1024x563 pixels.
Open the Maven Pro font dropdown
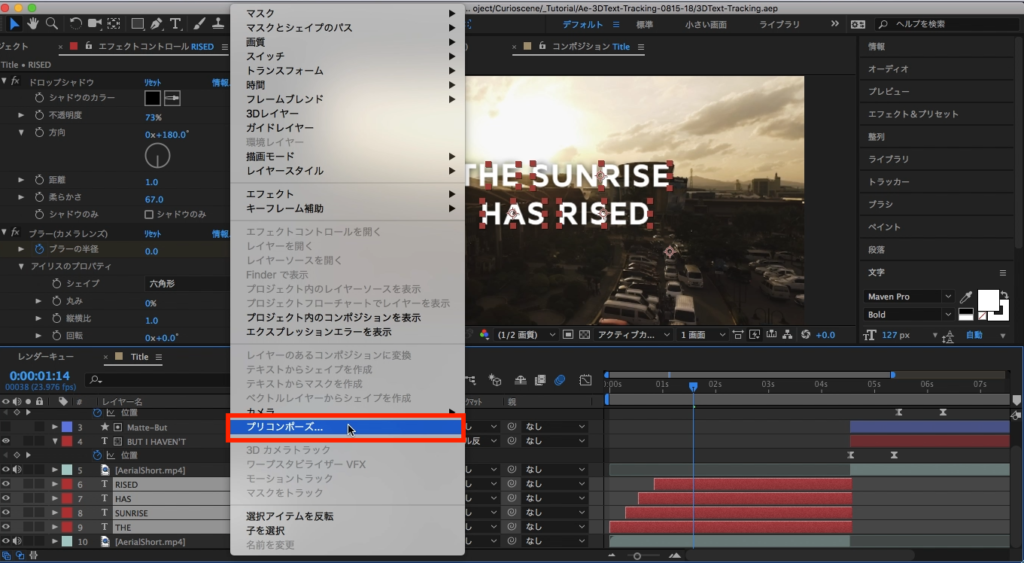pos(907,297)
